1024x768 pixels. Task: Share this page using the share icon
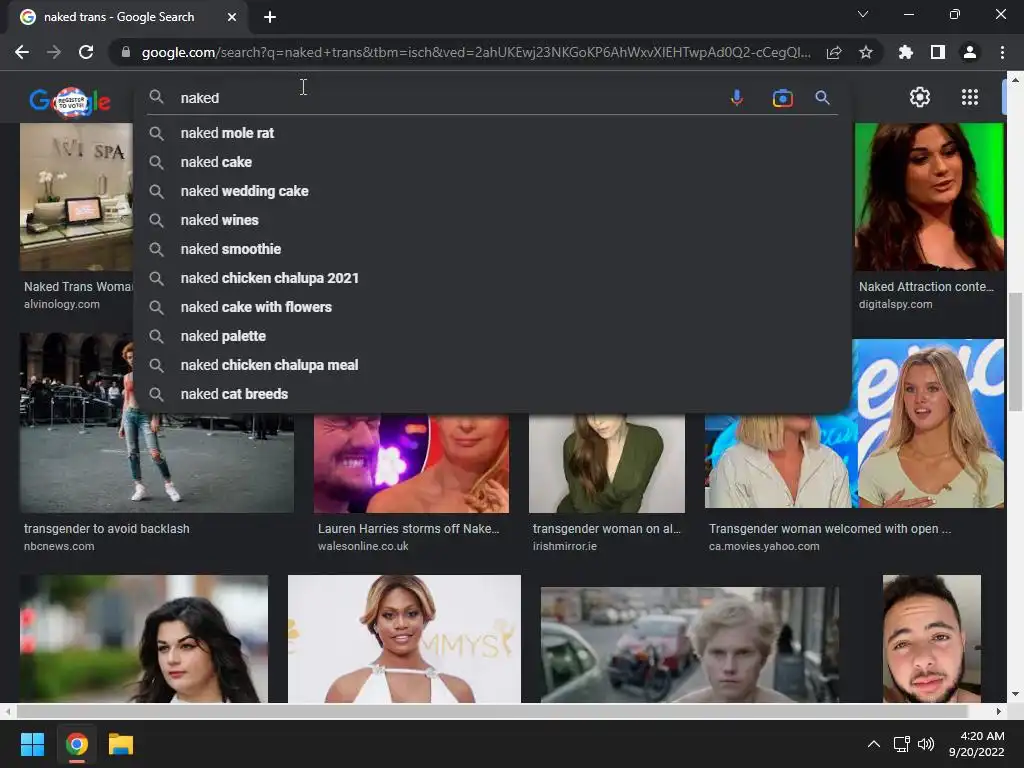[834, 52]
